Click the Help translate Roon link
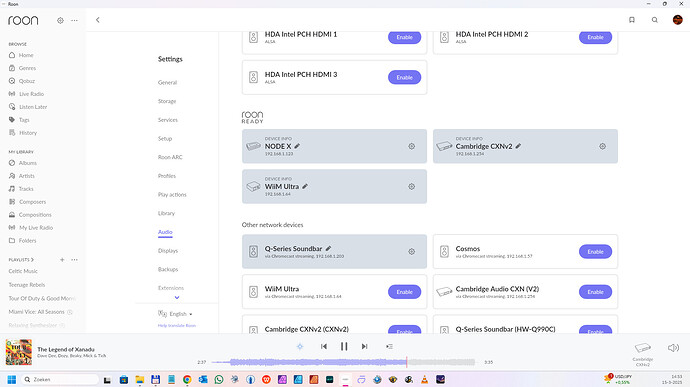Image resolution: width=690 pixels, height=387 pixels. (x=177, y=325)
